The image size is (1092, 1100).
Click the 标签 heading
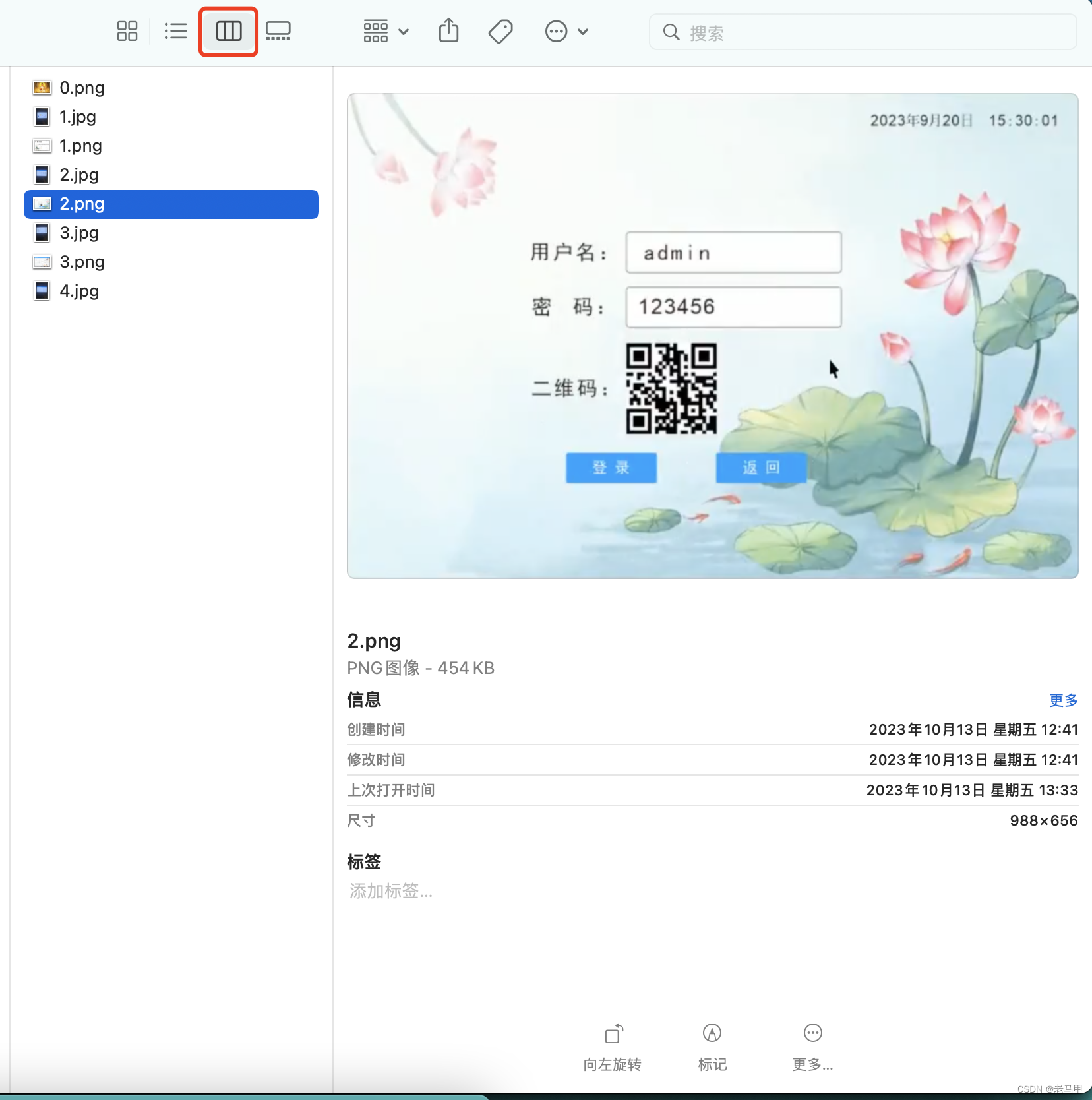tap(364, 862)
